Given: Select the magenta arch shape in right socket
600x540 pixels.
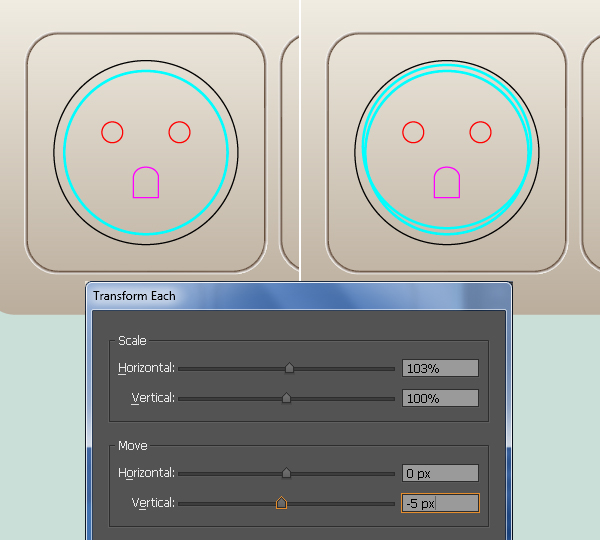Looking at the screenshot, I should click(x=447, y=182).
